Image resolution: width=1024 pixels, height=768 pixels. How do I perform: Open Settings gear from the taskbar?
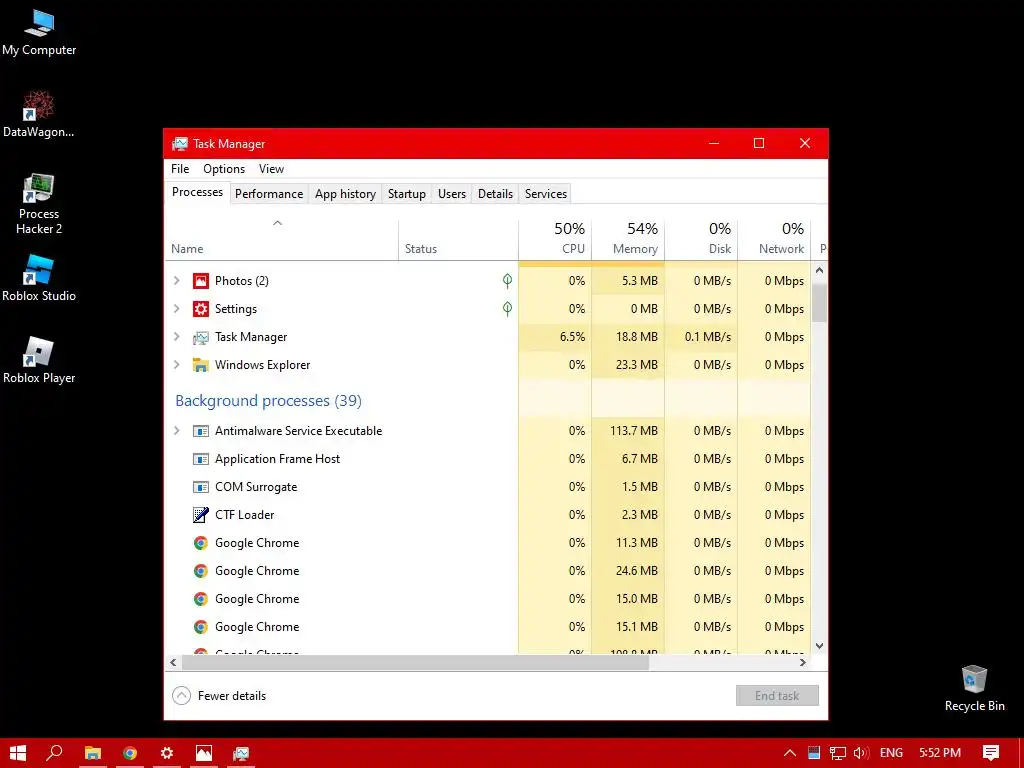pos(167,753)
